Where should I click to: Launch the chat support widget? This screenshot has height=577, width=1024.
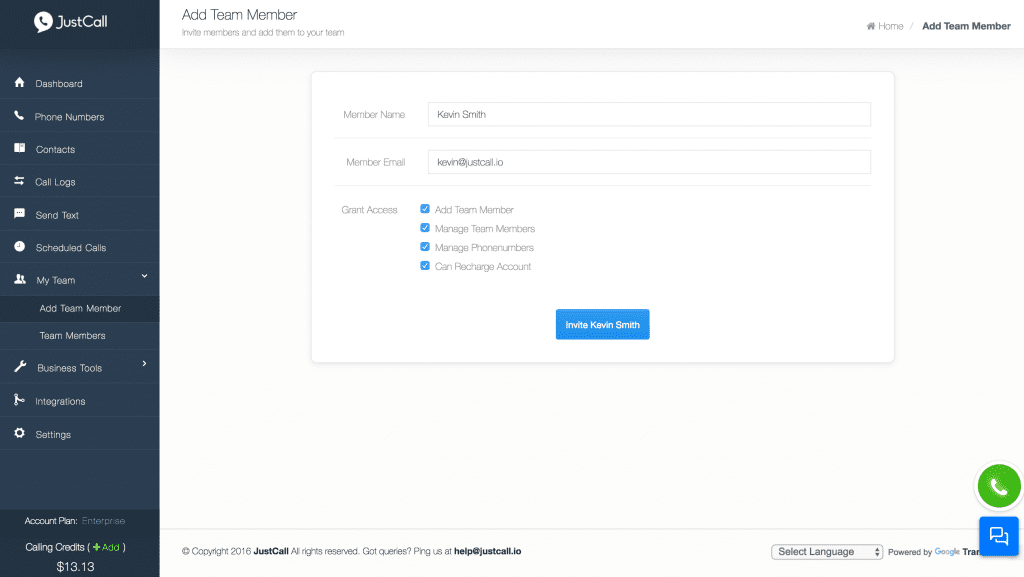pyautogui.click(x=998, y=536)
